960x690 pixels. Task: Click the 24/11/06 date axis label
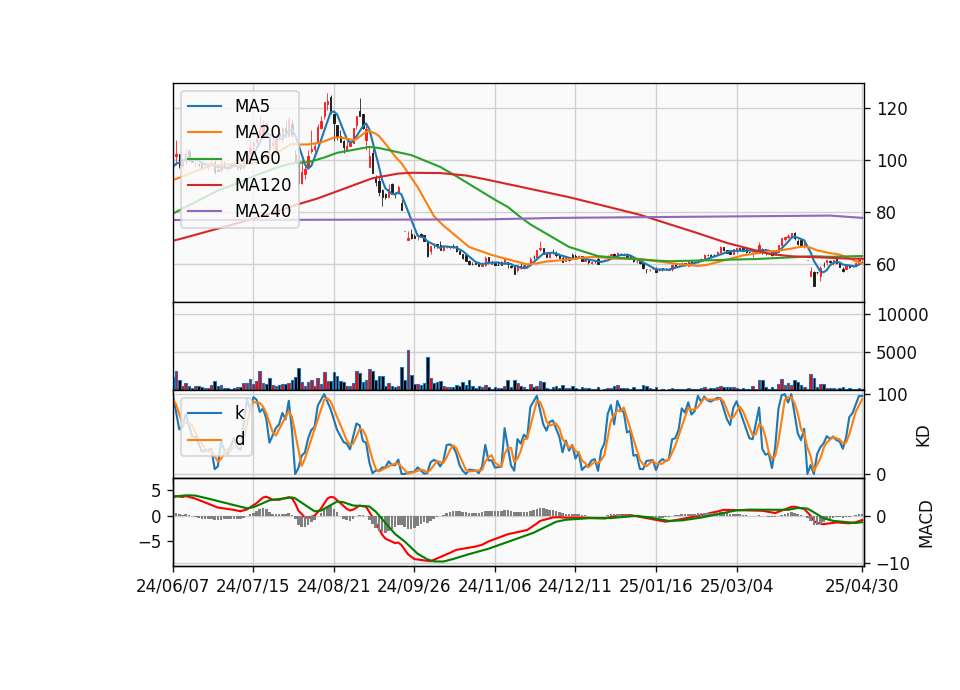[x=495, y=586]
